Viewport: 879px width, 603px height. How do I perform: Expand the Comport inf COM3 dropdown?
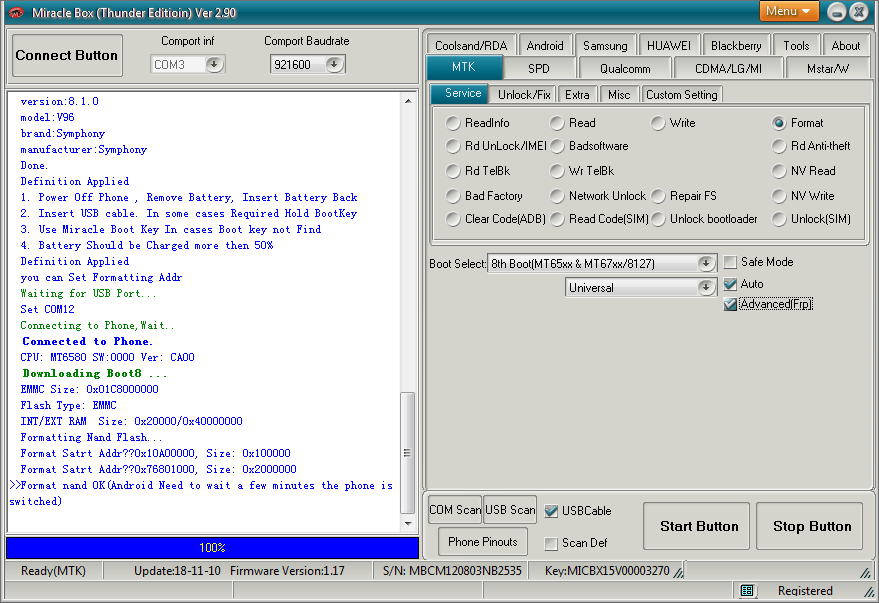(214, 64)
